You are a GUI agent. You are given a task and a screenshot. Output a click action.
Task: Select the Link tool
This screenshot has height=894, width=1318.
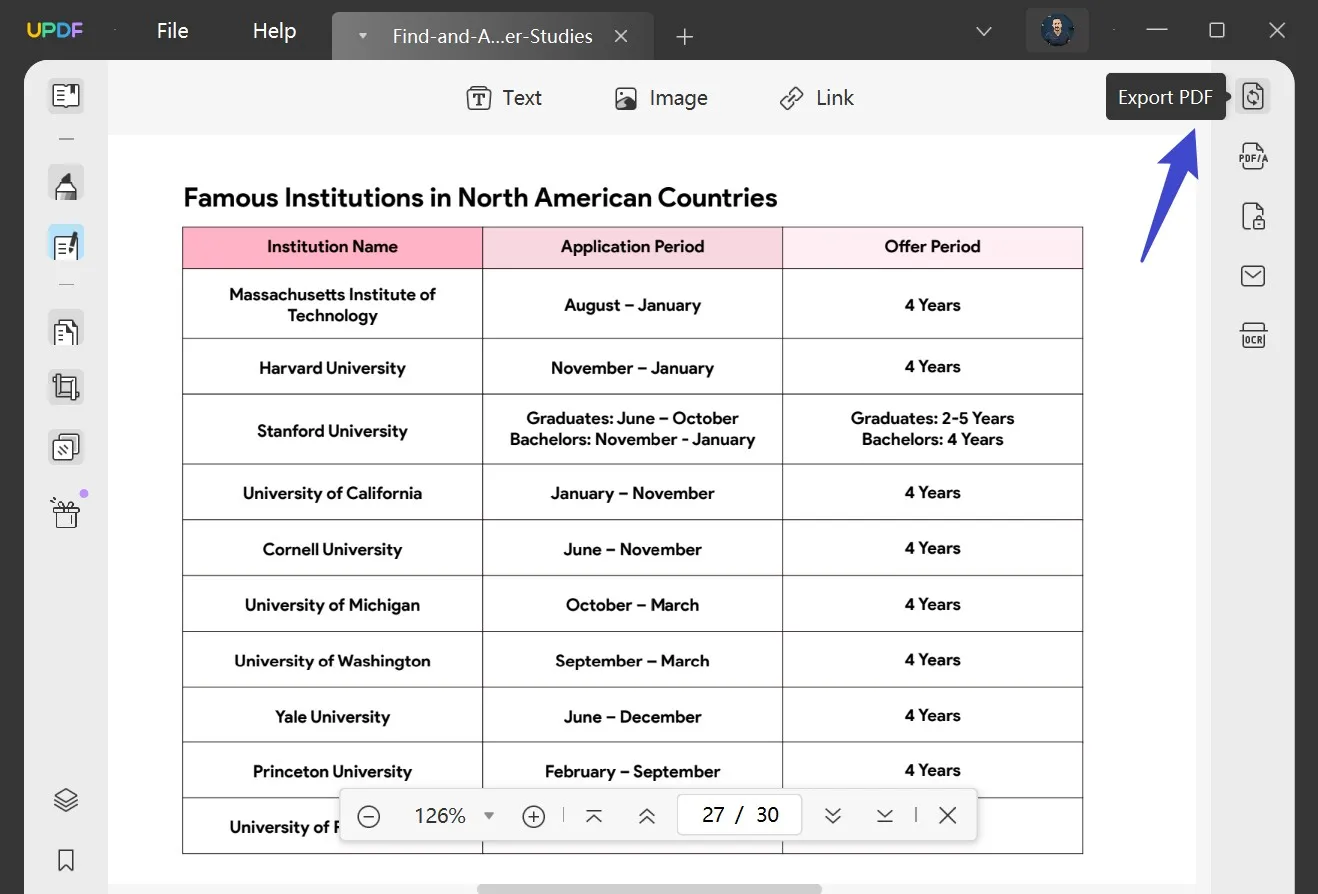point(816,97)
